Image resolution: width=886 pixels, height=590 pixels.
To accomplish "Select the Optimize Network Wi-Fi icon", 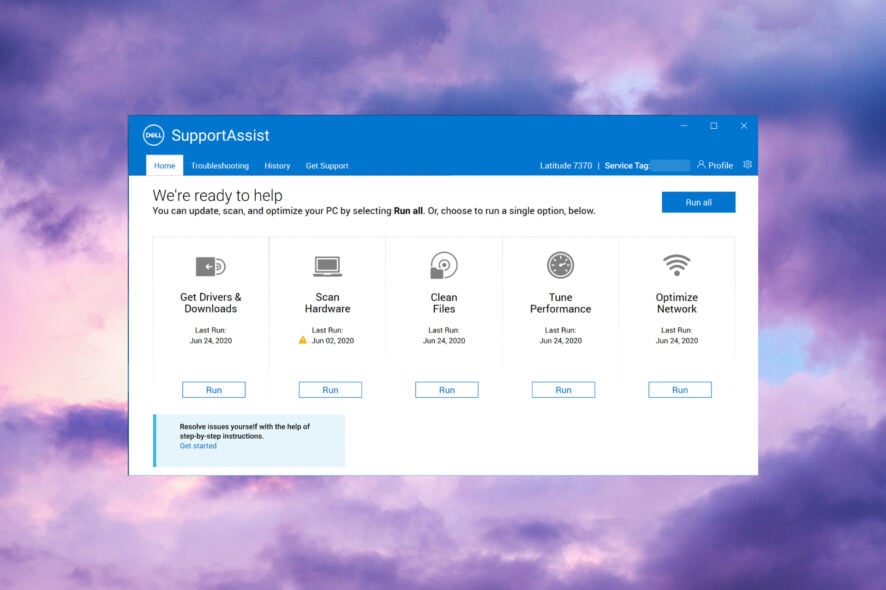I will [x=677, y=265].
